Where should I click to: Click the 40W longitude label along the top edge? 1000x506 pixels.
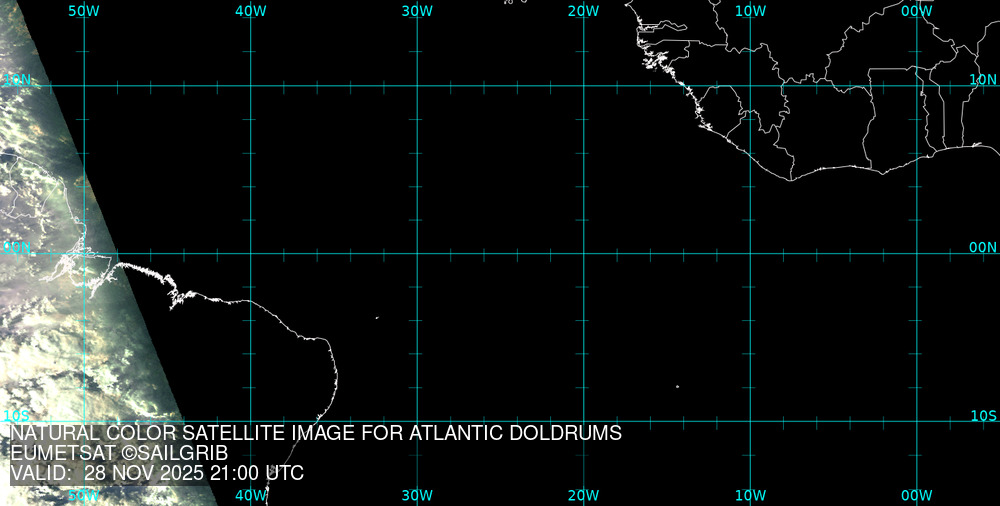251,10
